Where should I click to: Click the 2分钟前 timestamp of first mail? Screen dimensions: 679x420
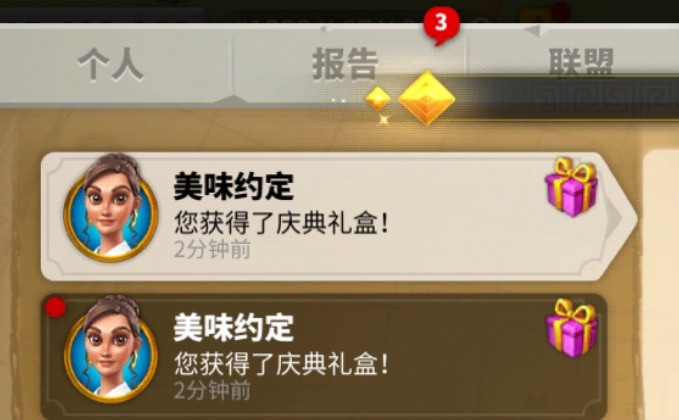(212, 249)
